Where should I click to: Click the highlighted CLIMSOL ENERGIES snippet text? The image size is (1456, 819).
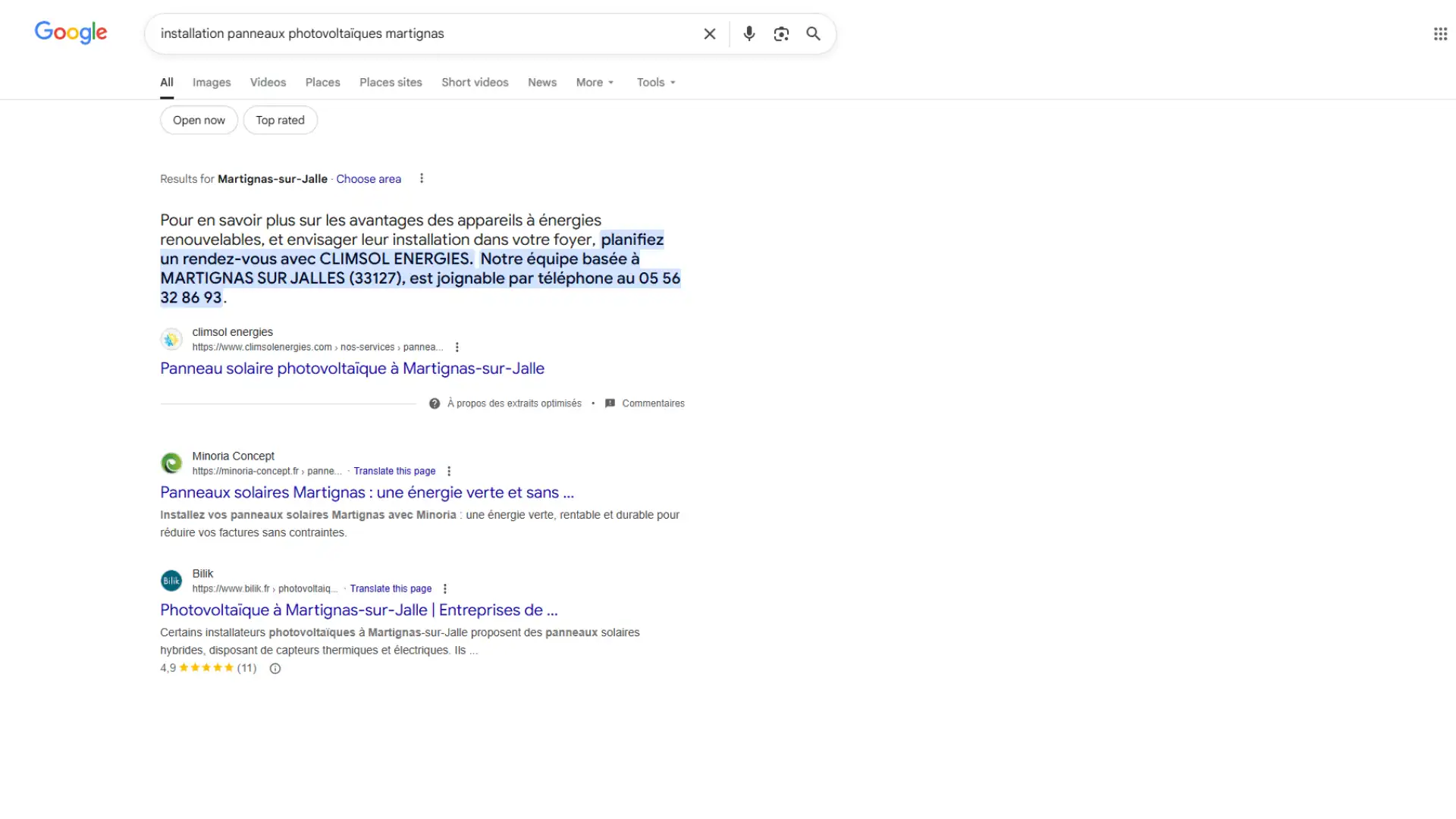coord(420,268)
